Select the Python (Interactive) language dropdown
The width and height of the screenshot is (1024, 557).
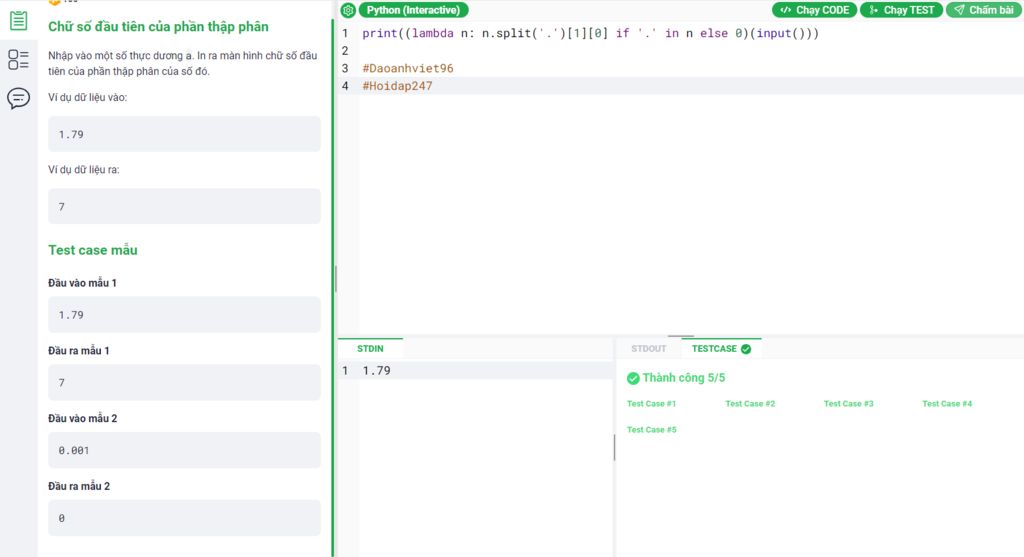point(413,10)
